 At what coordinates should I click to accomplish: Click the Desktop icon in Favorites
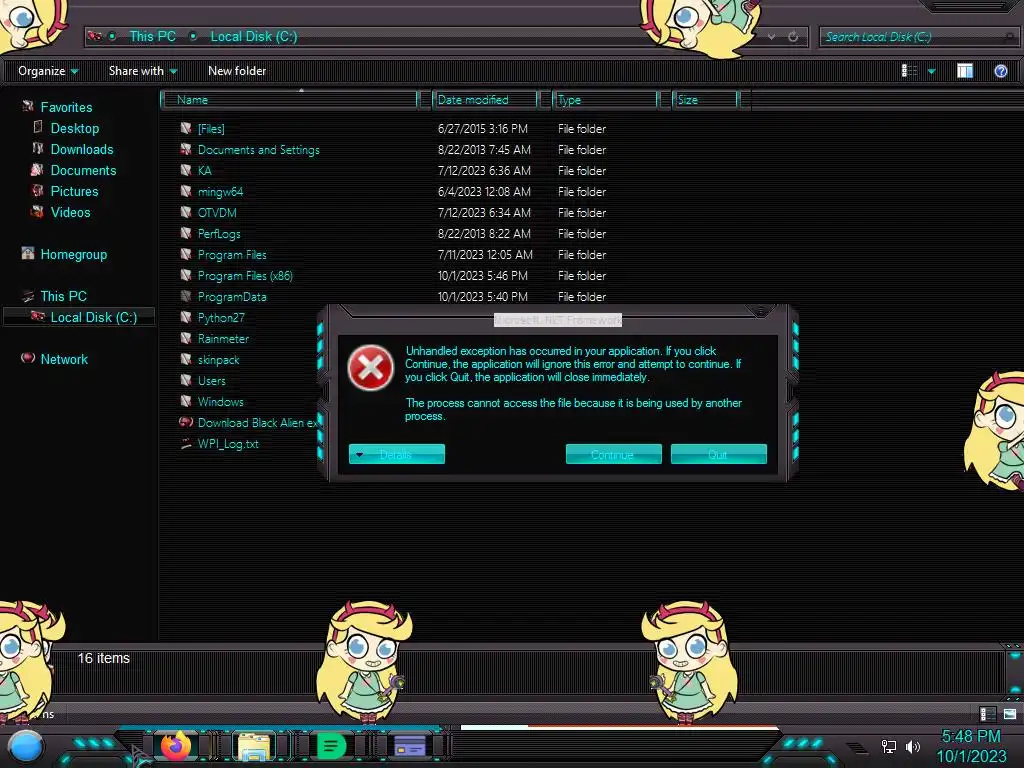[37, 127]
